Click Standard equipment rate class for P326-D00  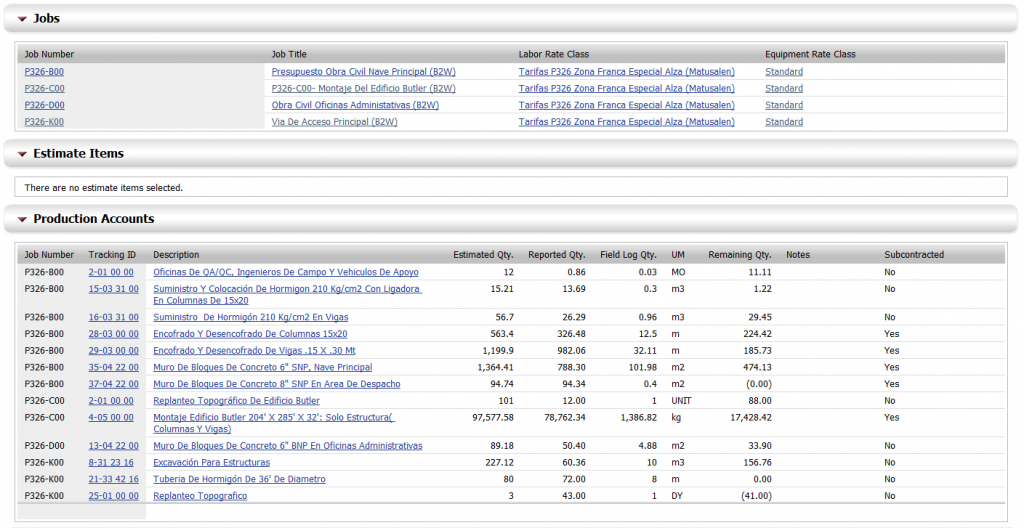(784, 105)
